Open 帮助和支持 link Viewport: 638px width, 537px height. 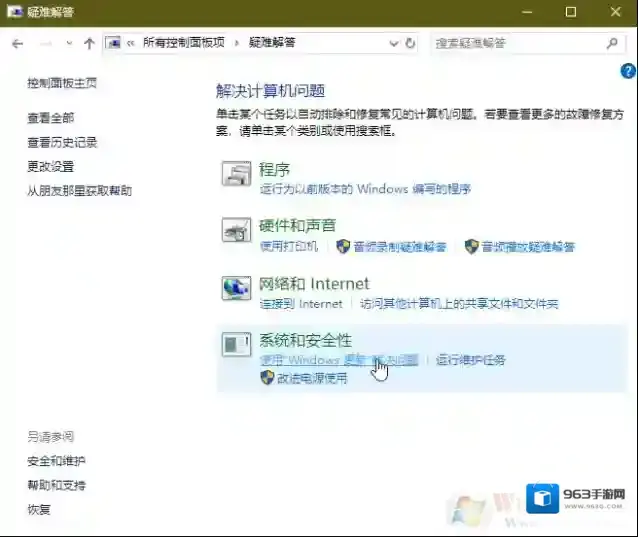[56, 485]
